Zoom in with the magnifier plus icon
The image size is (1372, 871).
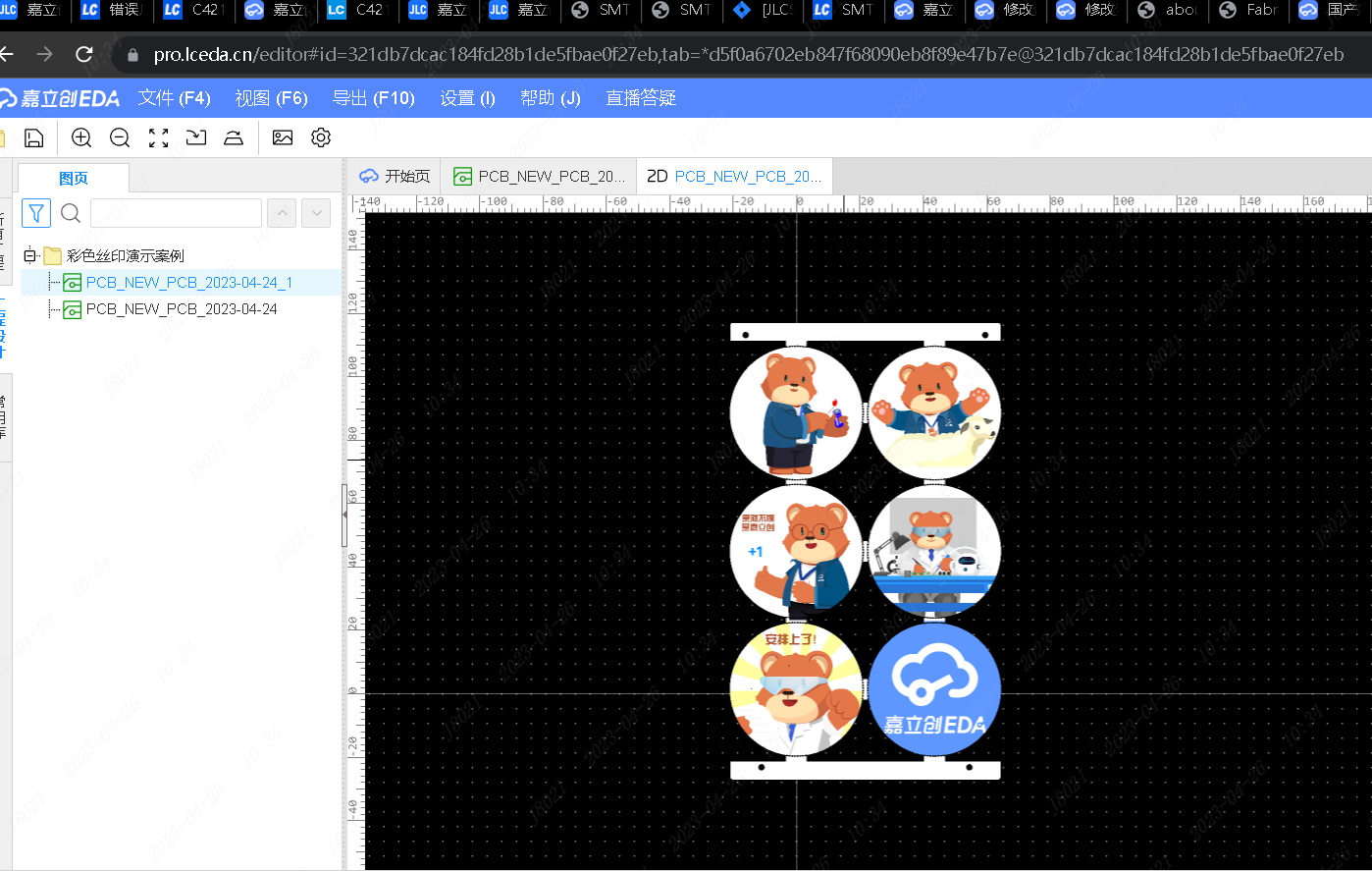tap(81, 138)
